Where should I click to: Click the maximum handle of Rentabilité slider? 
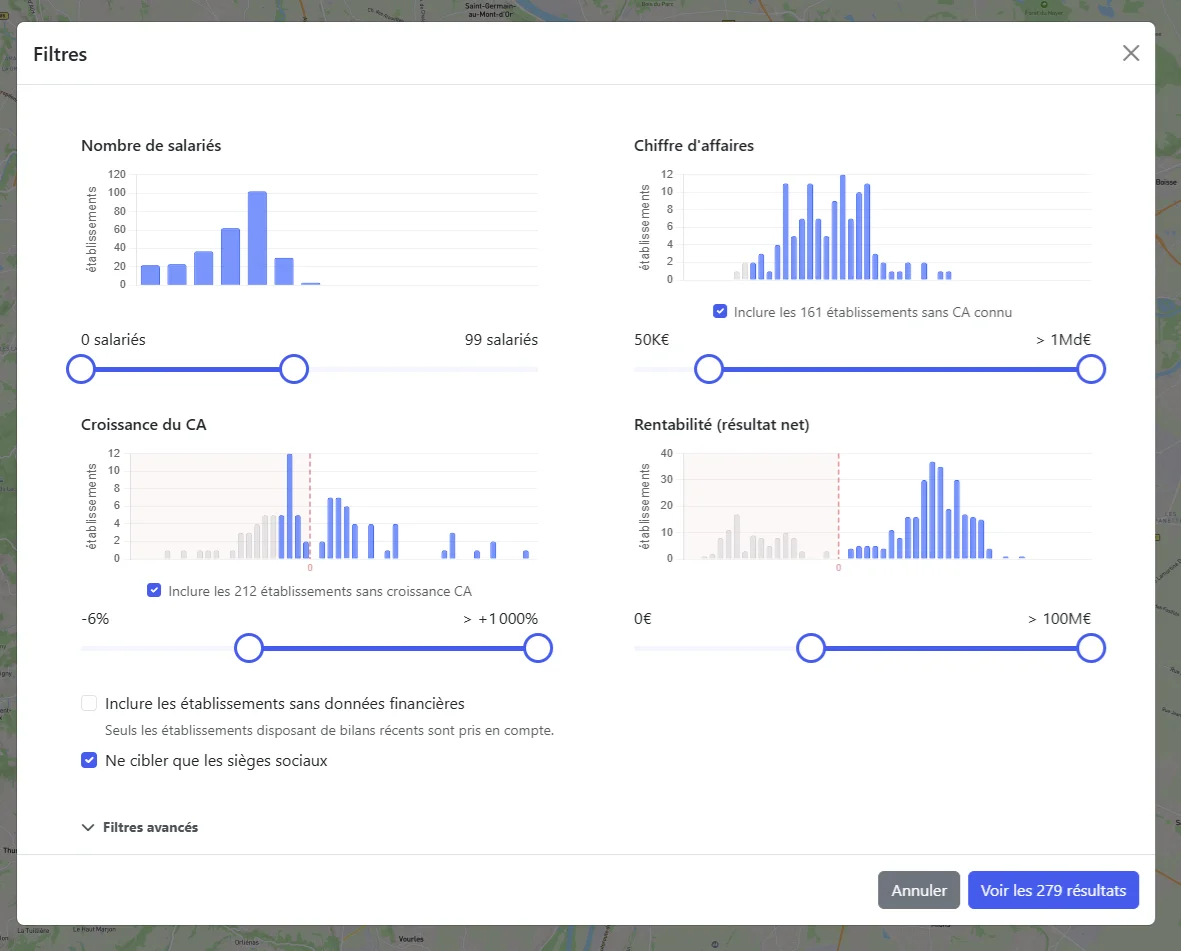1090,649
